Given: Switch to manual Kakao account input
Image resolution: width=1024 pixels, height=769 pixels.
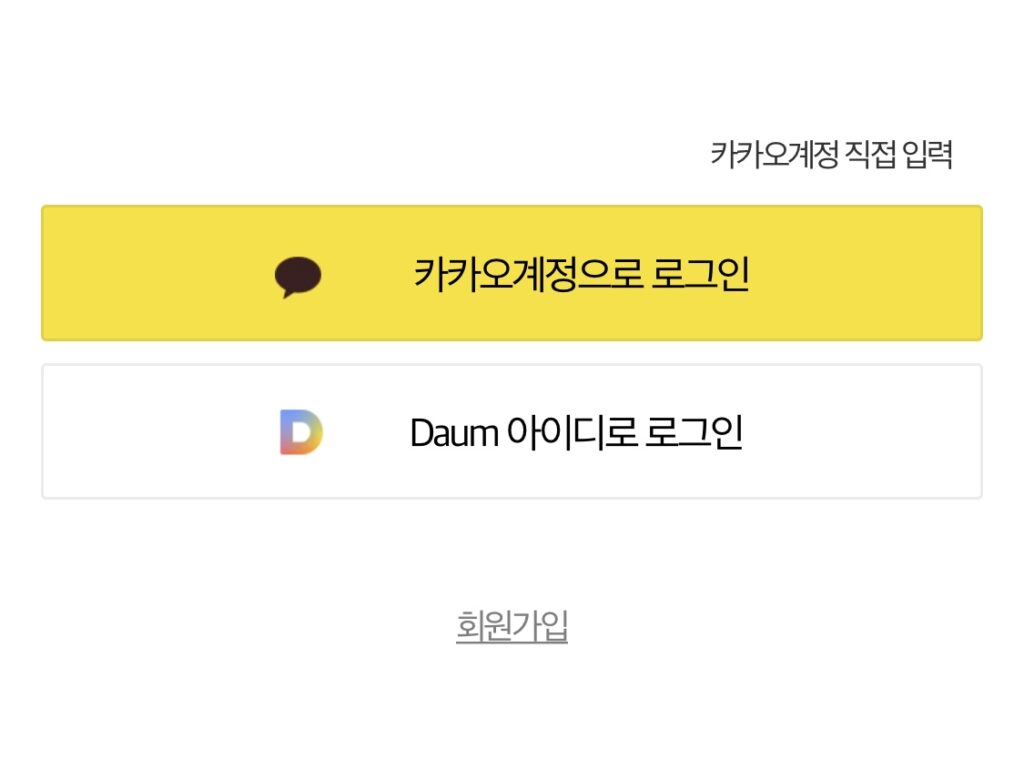Looking at the screenshot, I should pos(831,155).
